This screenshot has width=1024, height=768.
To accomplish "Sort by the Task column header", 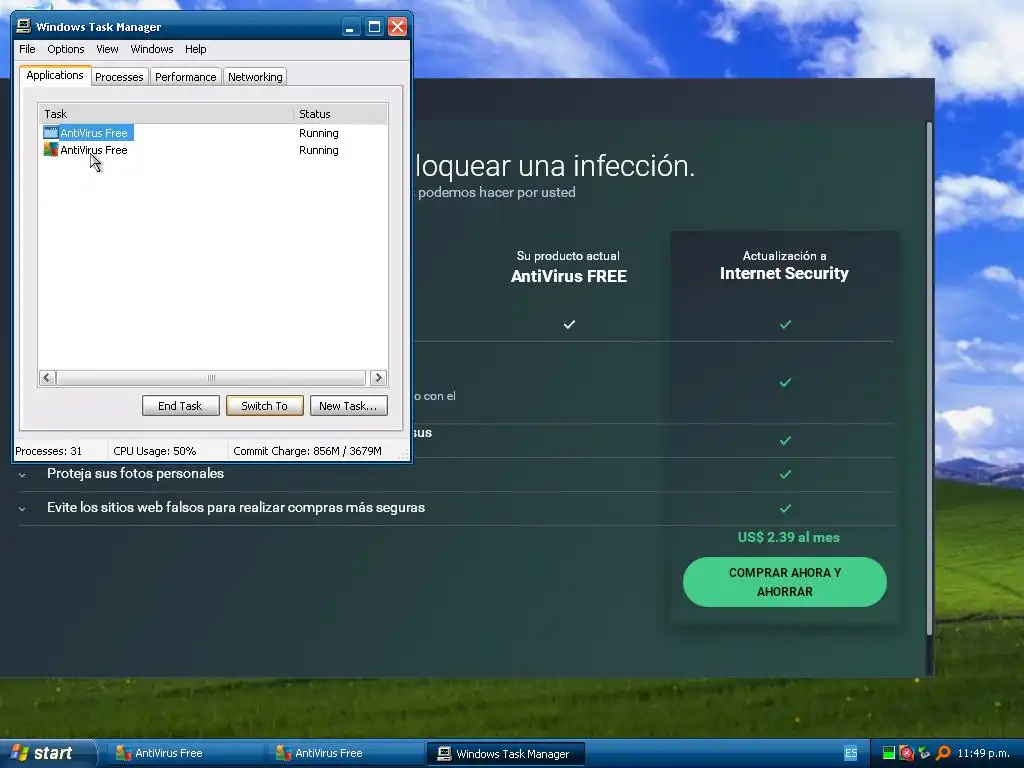I will tap(166, 114).
